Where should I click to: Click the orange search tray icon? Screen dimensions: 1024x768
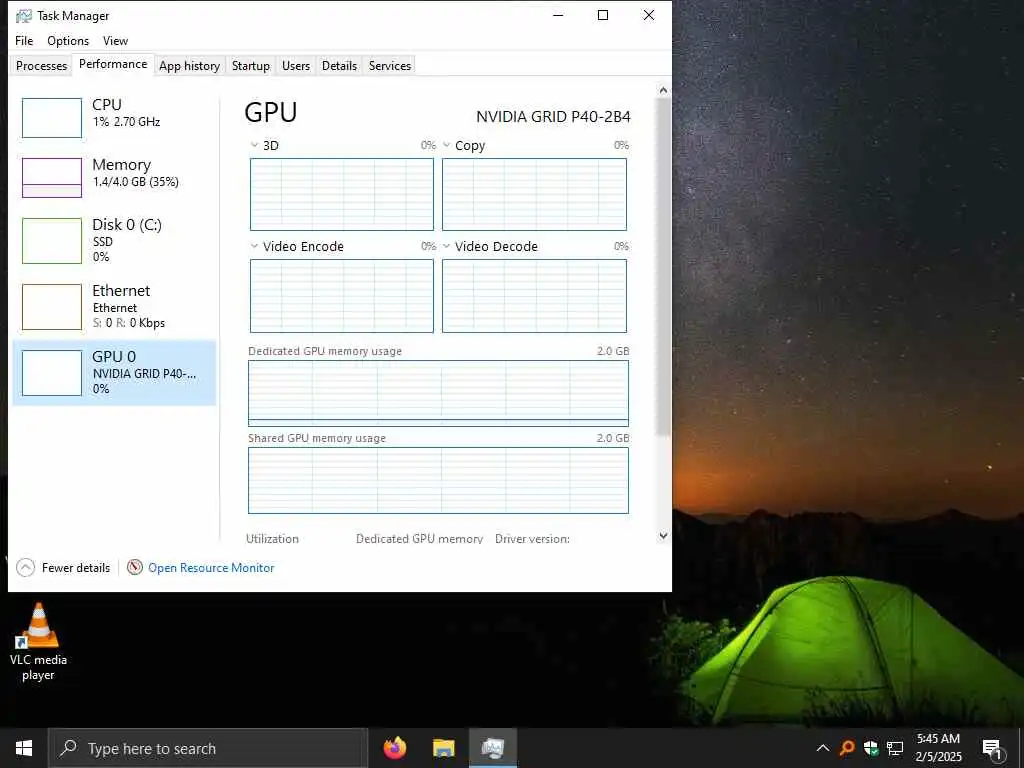coord(846,748)
